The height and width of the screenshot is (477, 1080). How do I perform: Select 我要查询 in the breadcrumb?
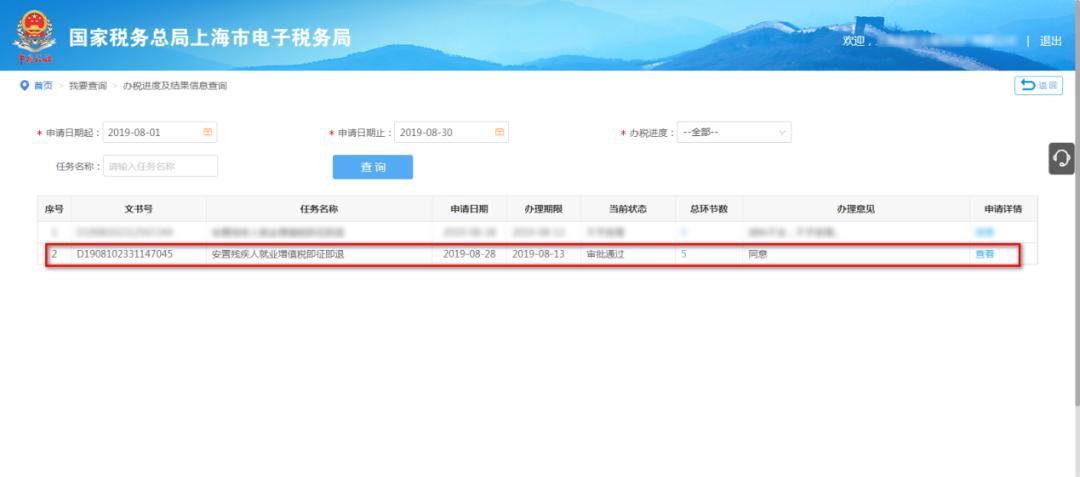coord(88,86)
